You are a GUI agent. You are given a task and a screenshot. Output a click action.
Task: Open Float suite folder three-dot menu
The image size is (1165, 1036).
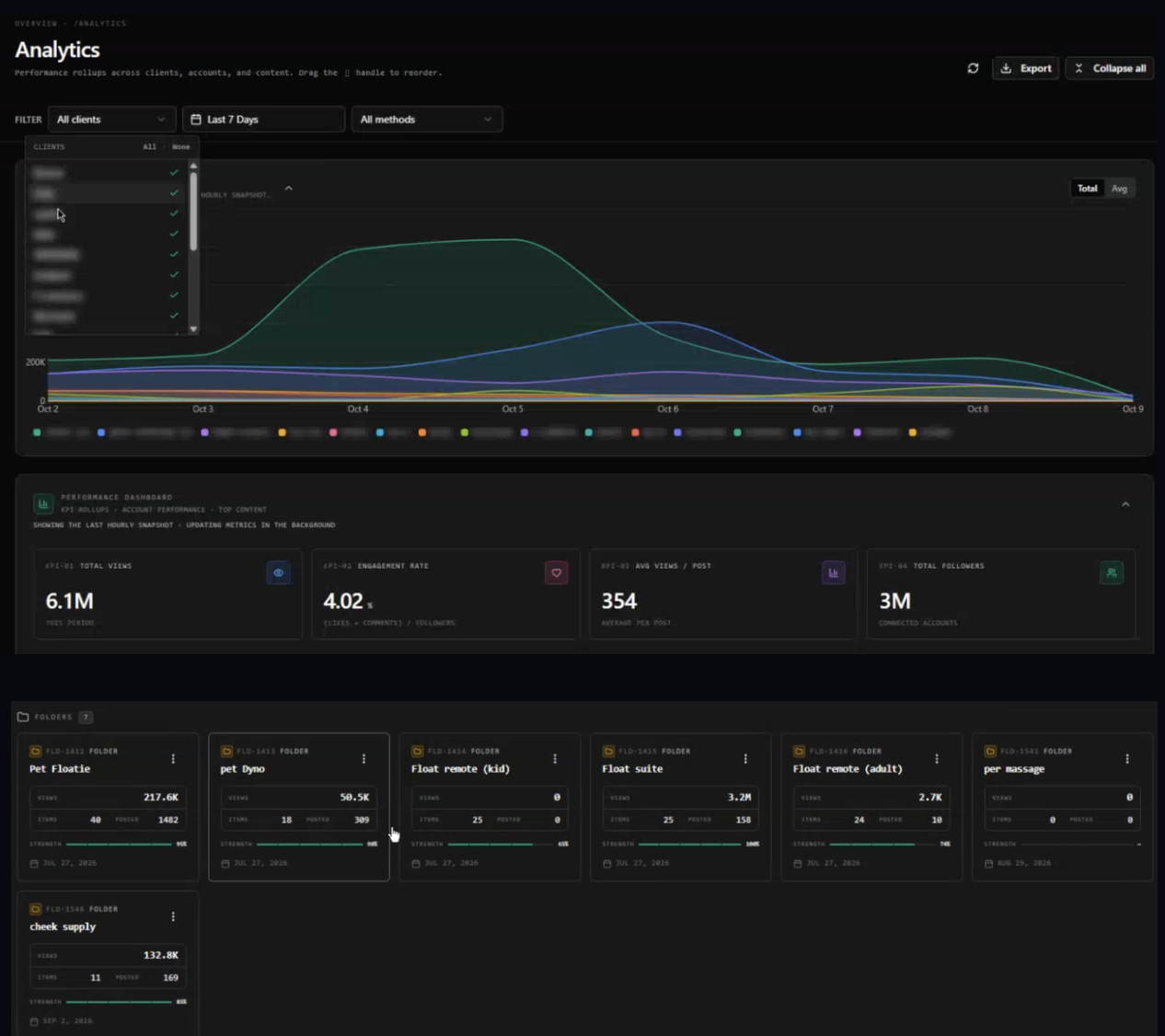[x=745, y=759]
